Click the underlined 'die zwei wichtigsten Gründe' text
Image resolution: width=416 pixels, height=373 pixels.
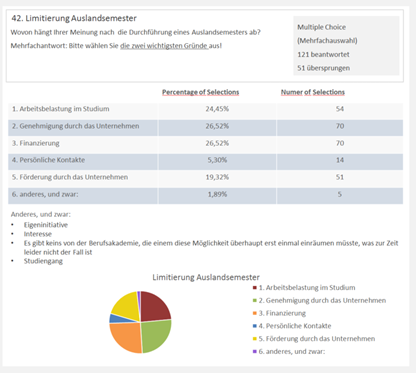165,46
